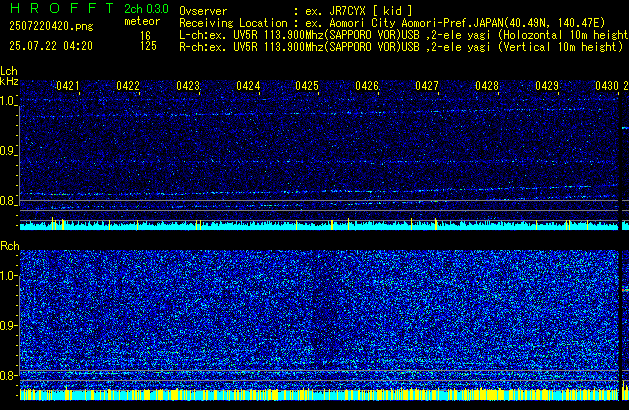
Task: Click the Rch 0.8 kHz axis label
Action: click(8, 375)
